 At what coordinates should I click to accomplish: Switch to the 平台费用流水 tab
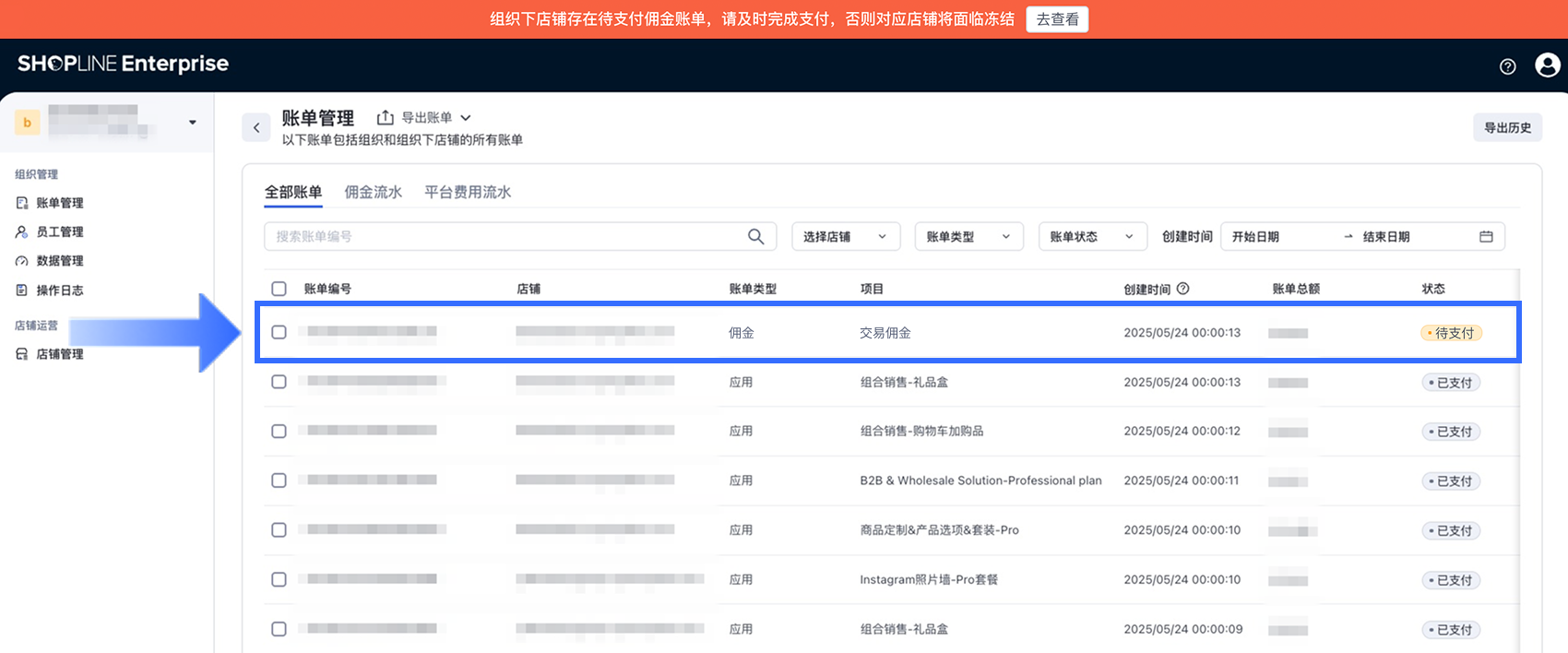(x=468, y=192)
